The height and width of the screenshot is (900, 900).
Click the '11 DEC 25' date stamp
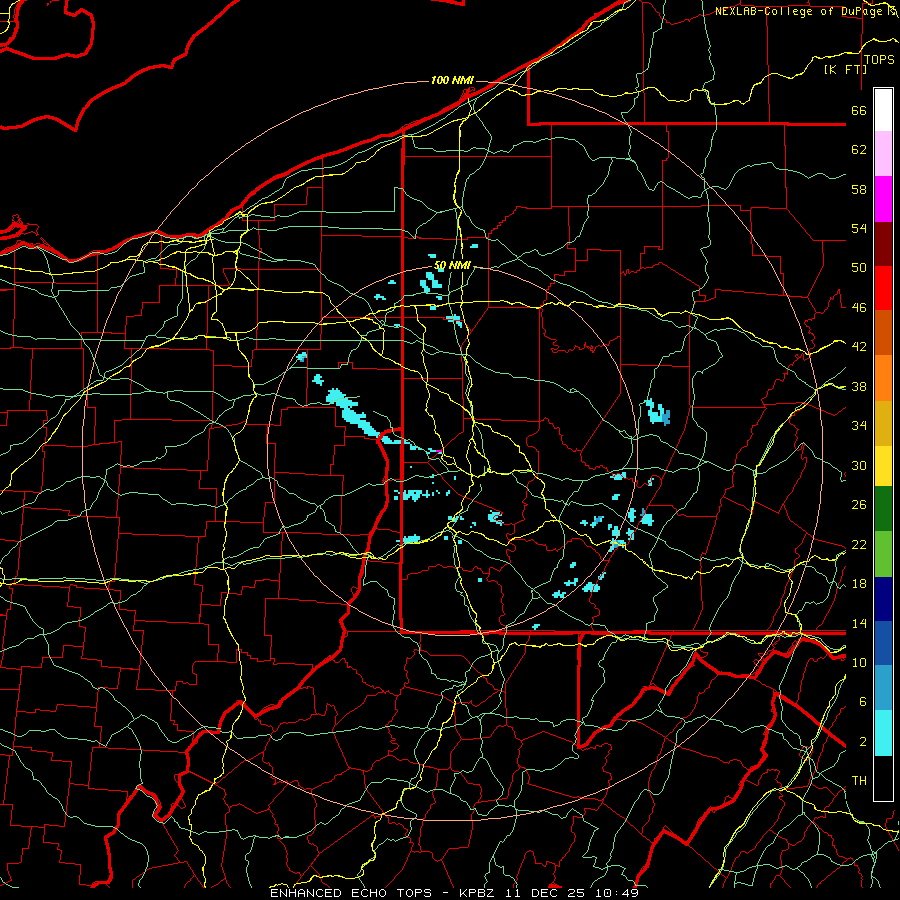coord(545,893)
